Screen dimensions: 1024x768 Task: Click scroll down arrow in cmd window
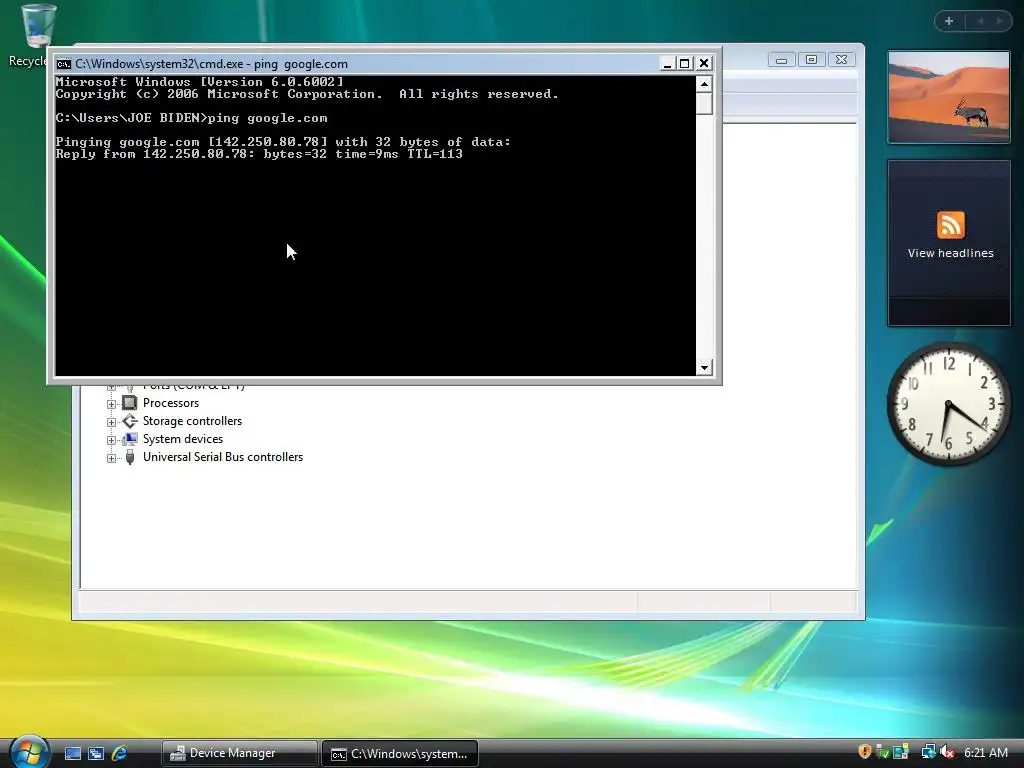coord(704,368)
